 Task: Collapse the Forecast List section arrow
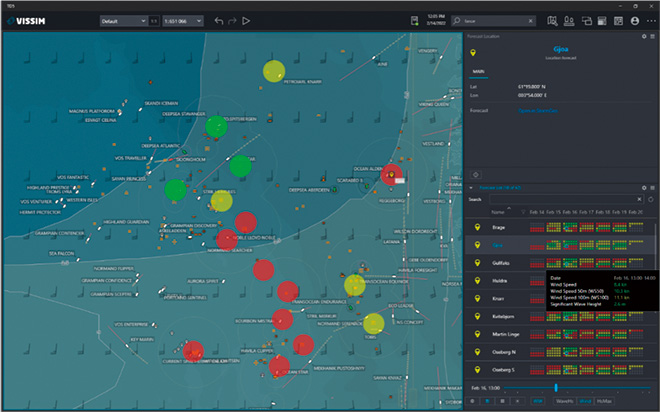coord(471,188)
